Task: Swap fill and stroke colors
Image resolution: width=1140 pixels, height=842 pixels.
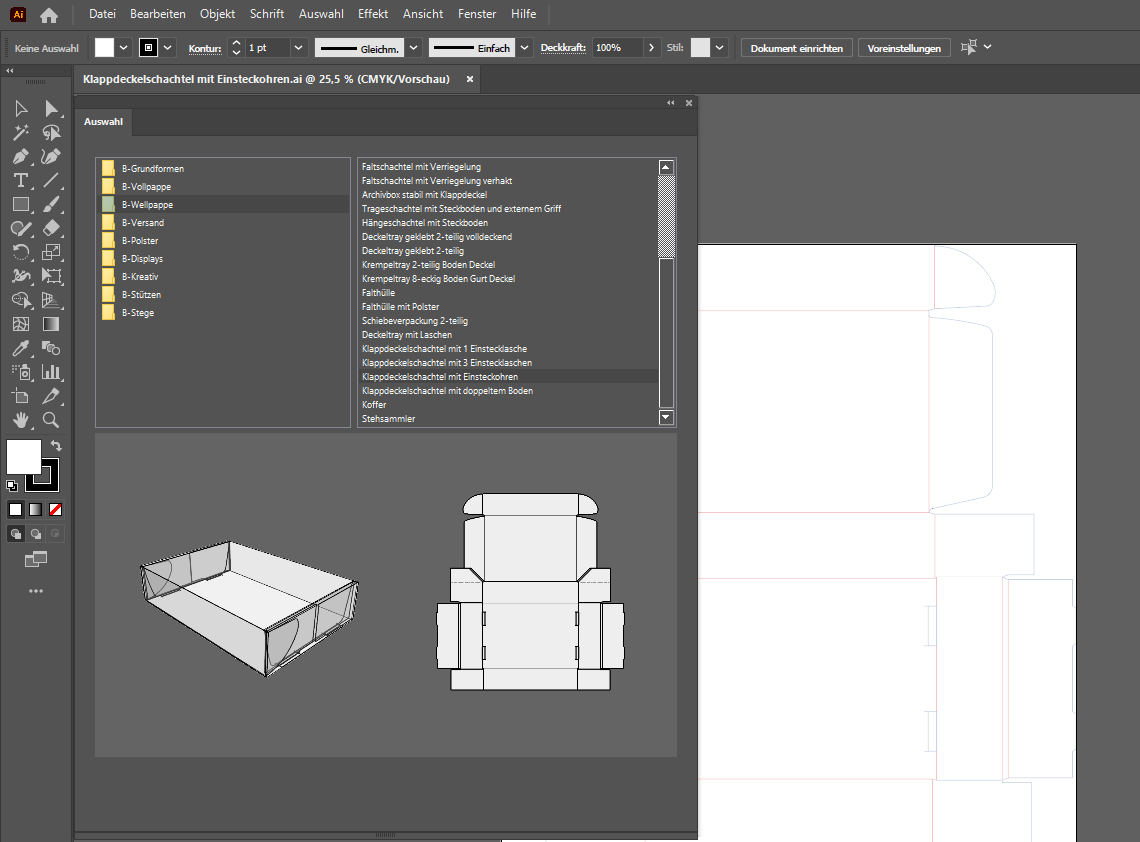Action: 57,446
